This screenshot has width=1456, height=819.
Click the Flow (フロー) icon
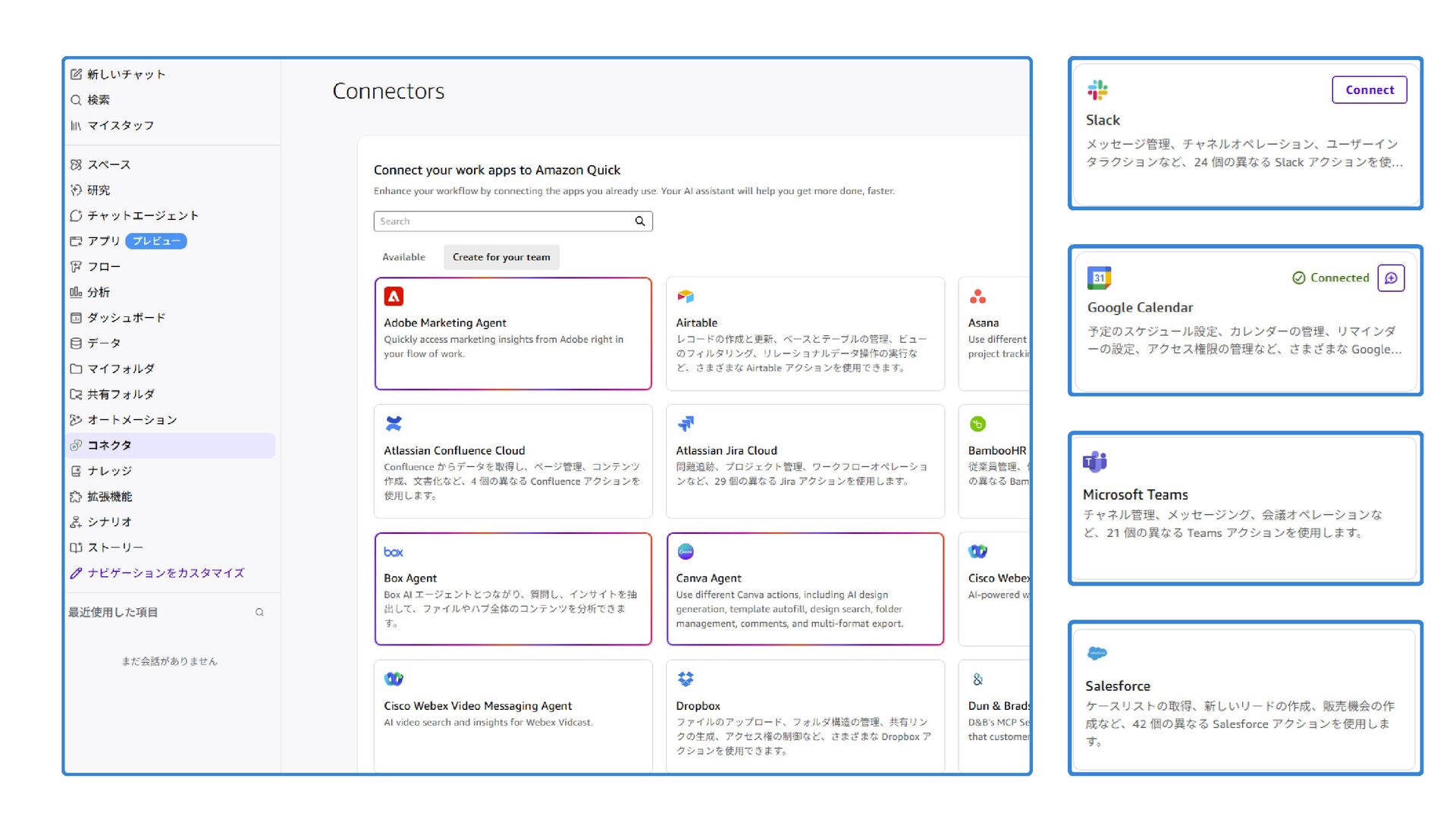[76, 267]
